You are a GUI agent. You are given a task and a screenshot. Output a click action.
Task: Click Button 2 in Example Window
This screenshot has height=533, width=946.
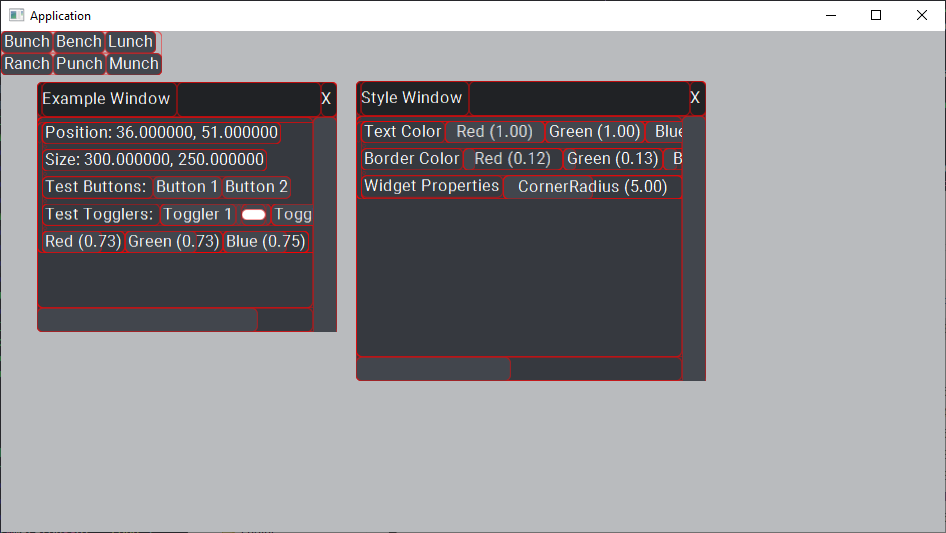256,187
